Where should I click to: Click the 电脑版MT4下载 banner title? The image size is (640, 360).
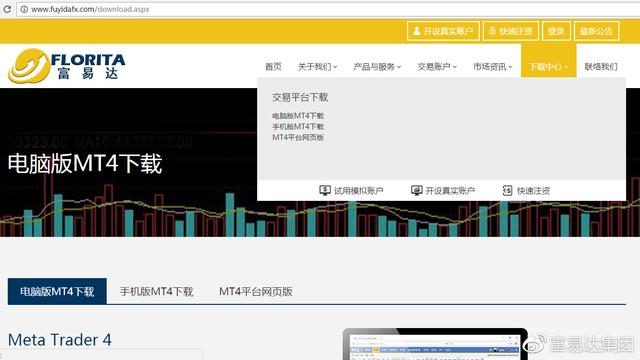pos(85,164)
